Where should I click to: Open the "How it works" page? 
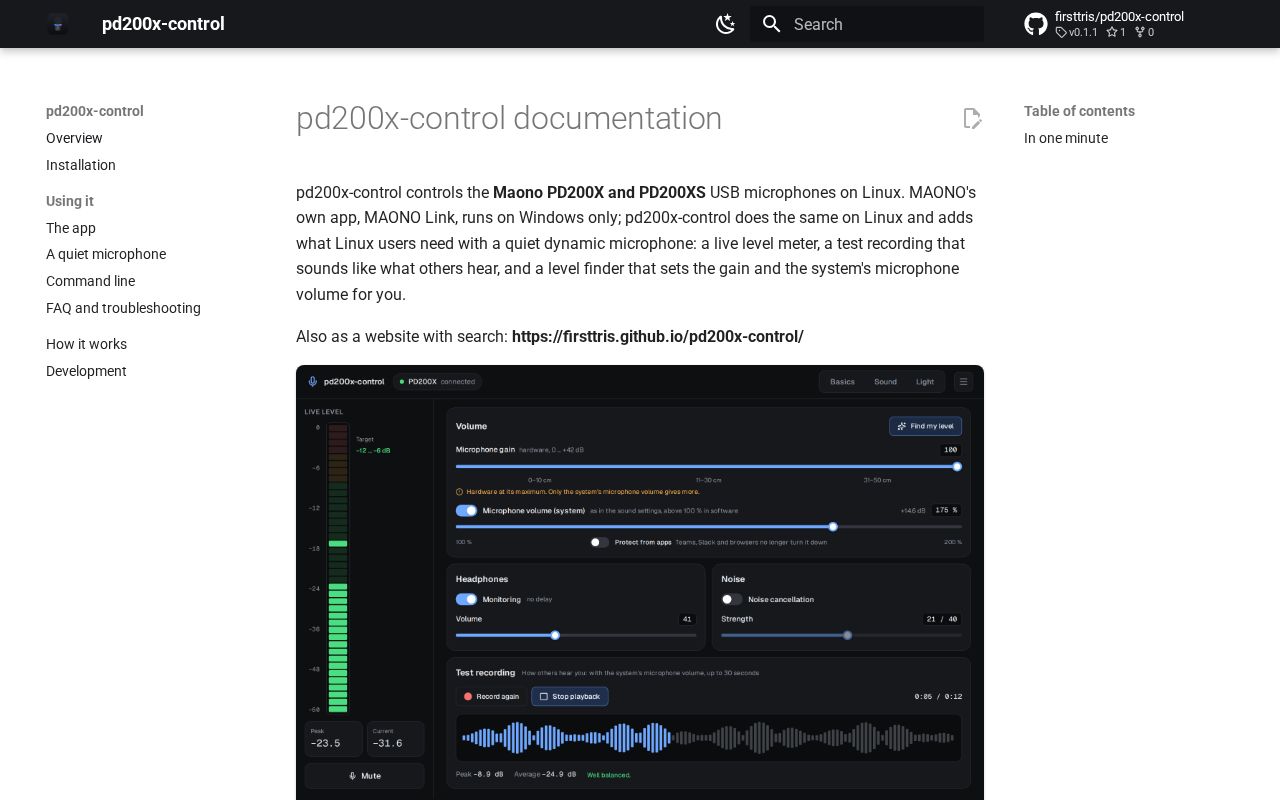[x=86, y=344]
